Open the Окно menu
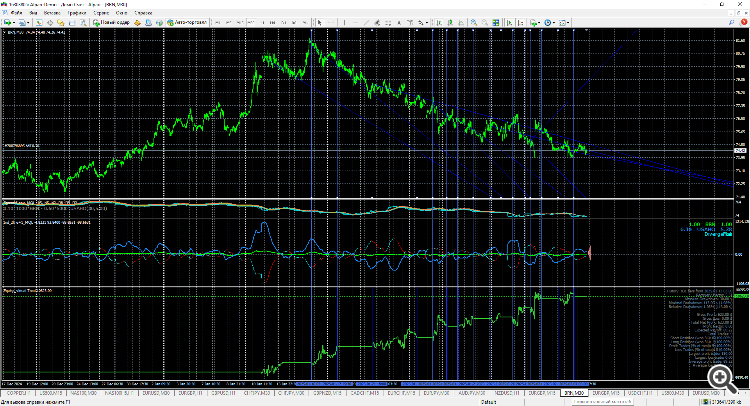The image size is (750, 406). point(121,13)
